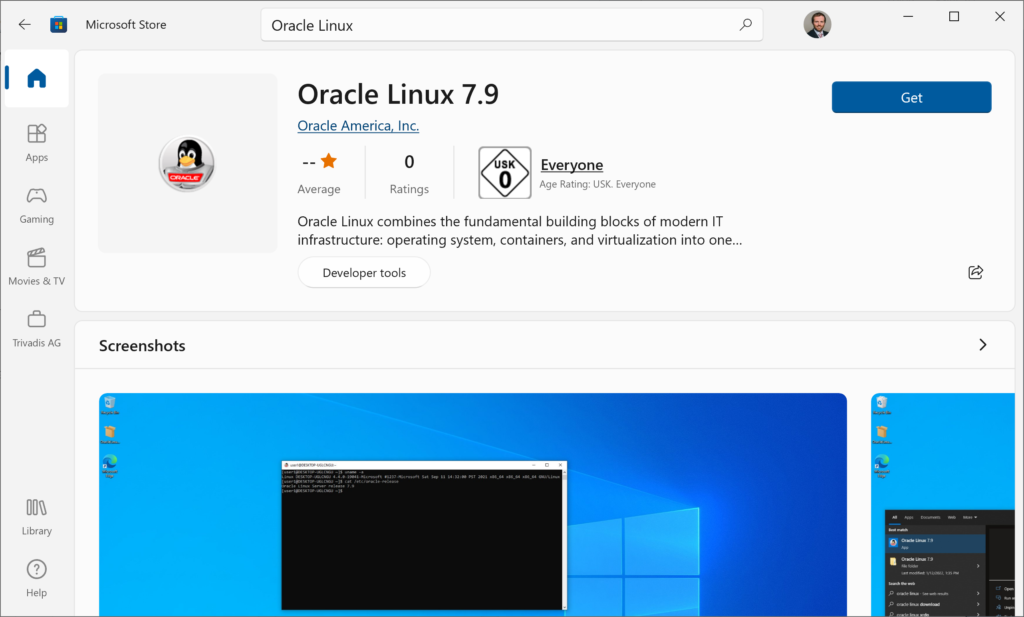Open the Home section in sidebar

click(x=37, y=78)
